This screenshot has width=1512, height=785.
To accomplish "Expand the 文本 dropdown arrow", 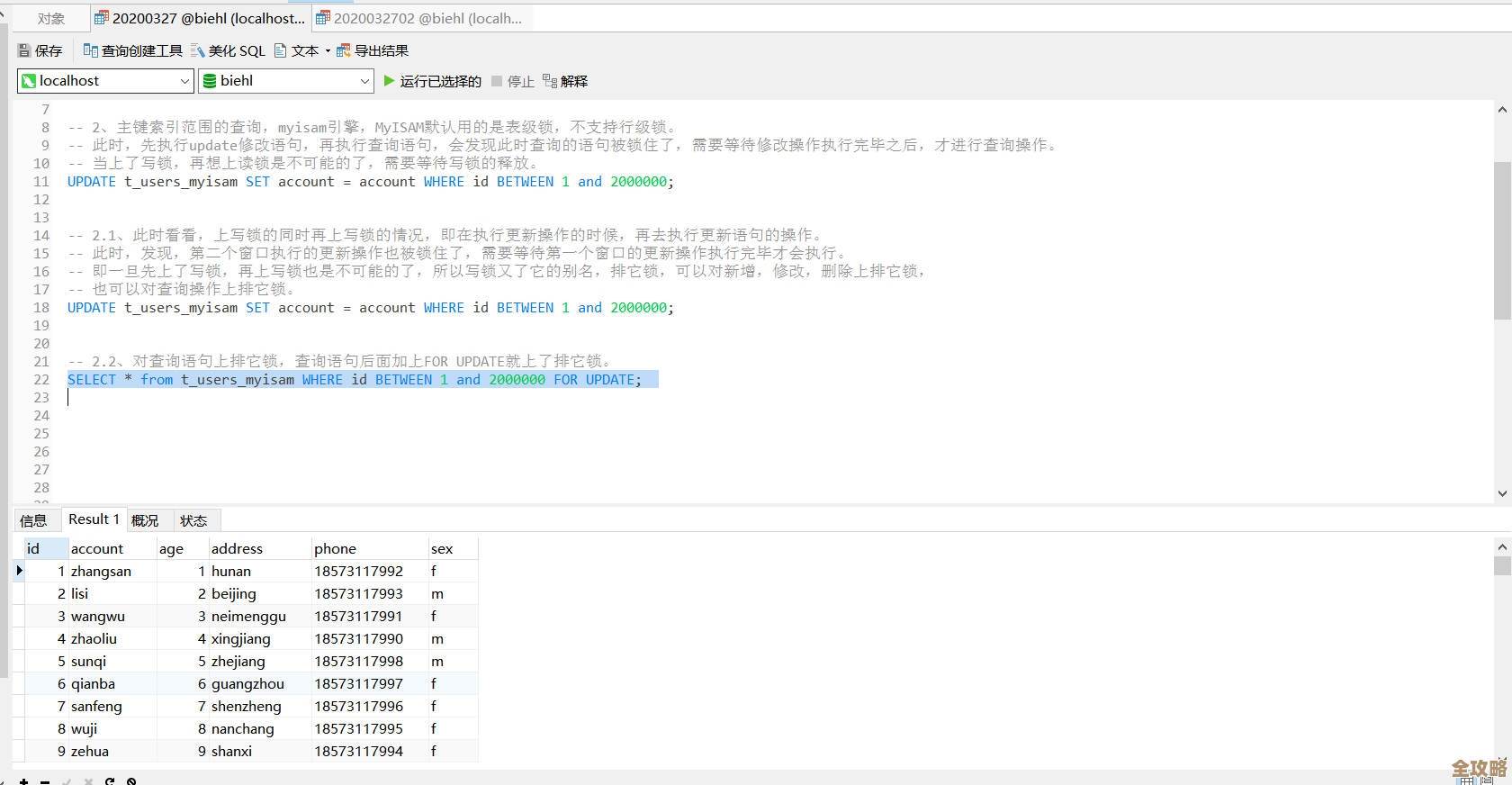I will [328, 51].
